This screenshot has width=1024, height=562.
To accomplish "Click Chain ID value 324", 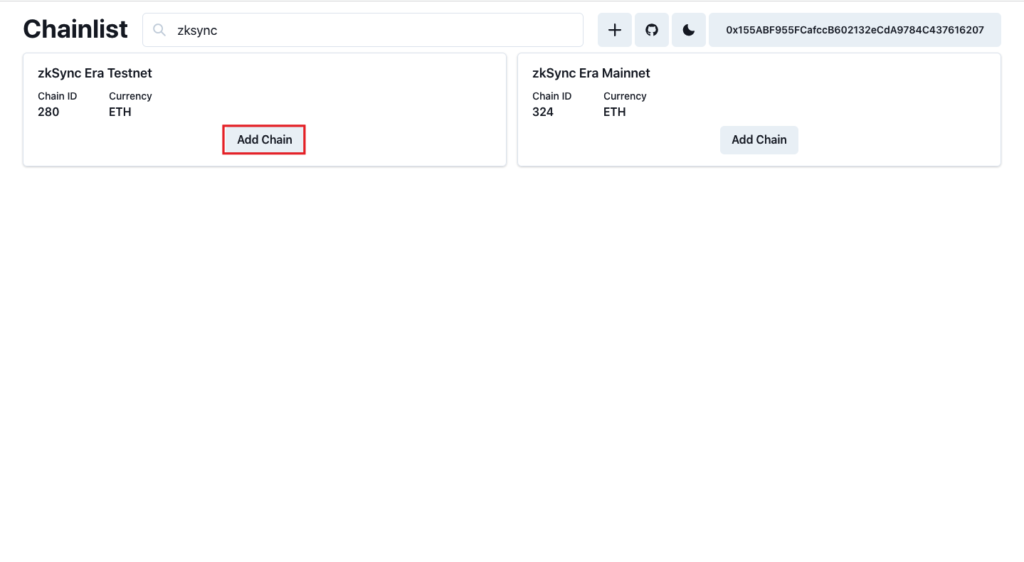I will click(x=543, y=112).
